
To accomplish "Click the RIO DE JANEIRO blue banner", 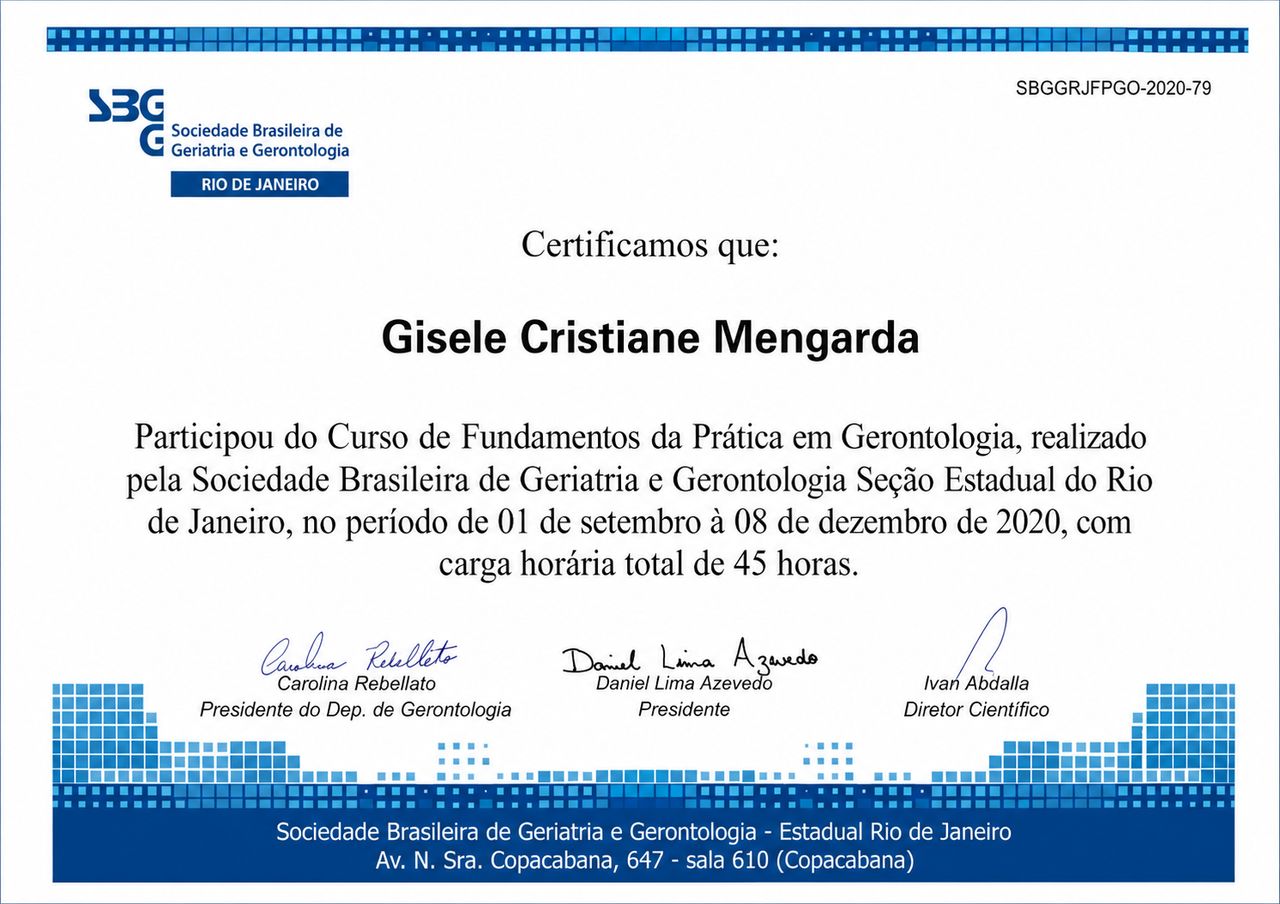I will pos(260,184).
